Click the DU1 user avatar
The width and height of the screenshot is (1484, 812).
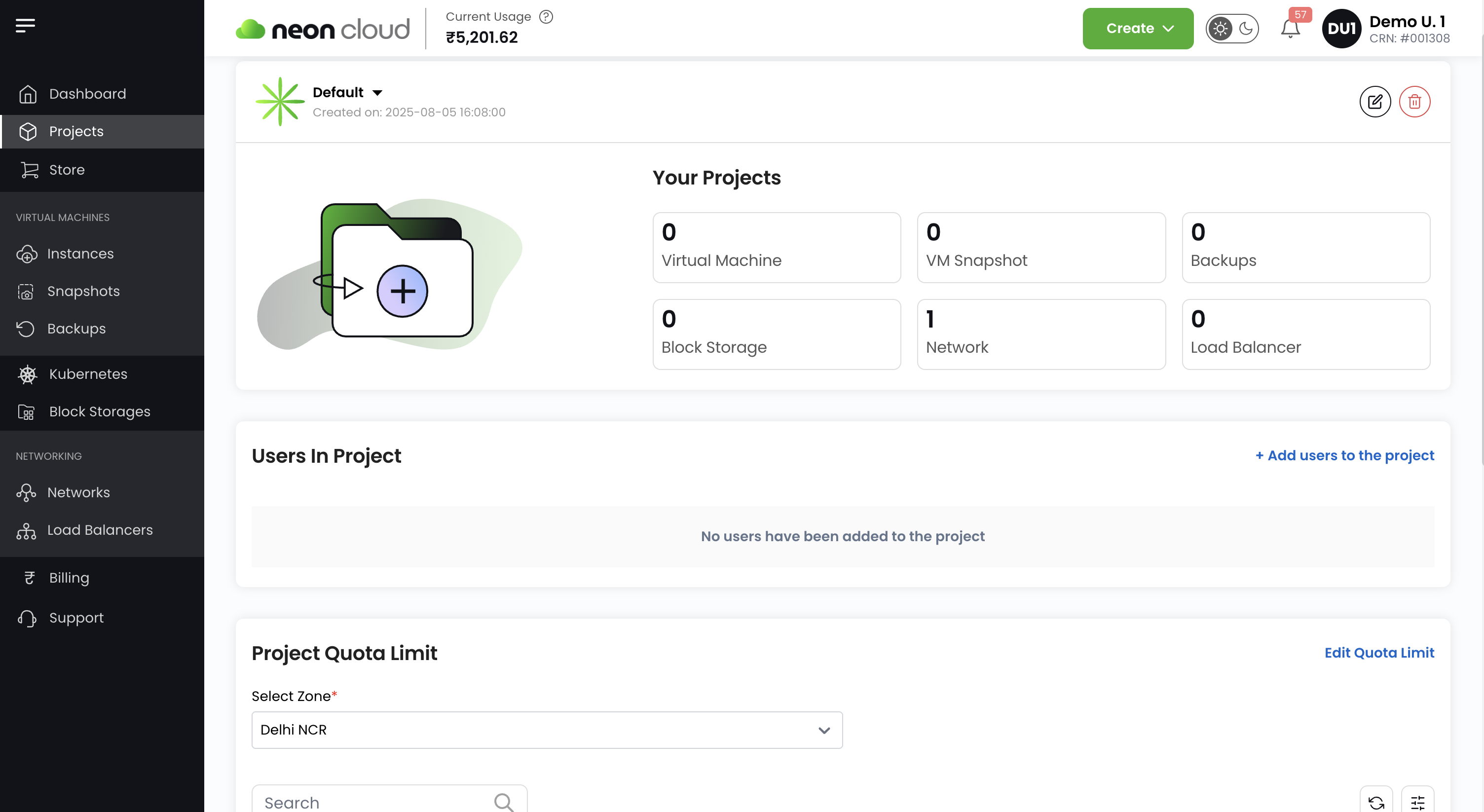1341,29
